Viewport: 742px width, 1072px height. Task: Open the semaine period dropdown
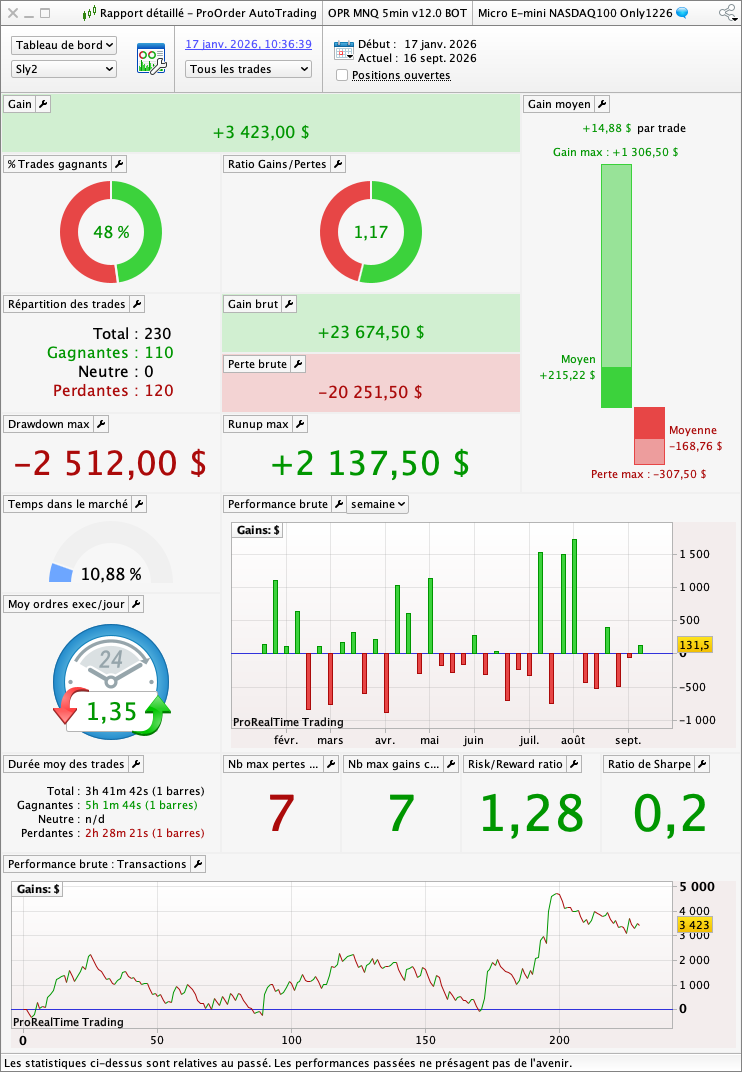coord(377,505)
